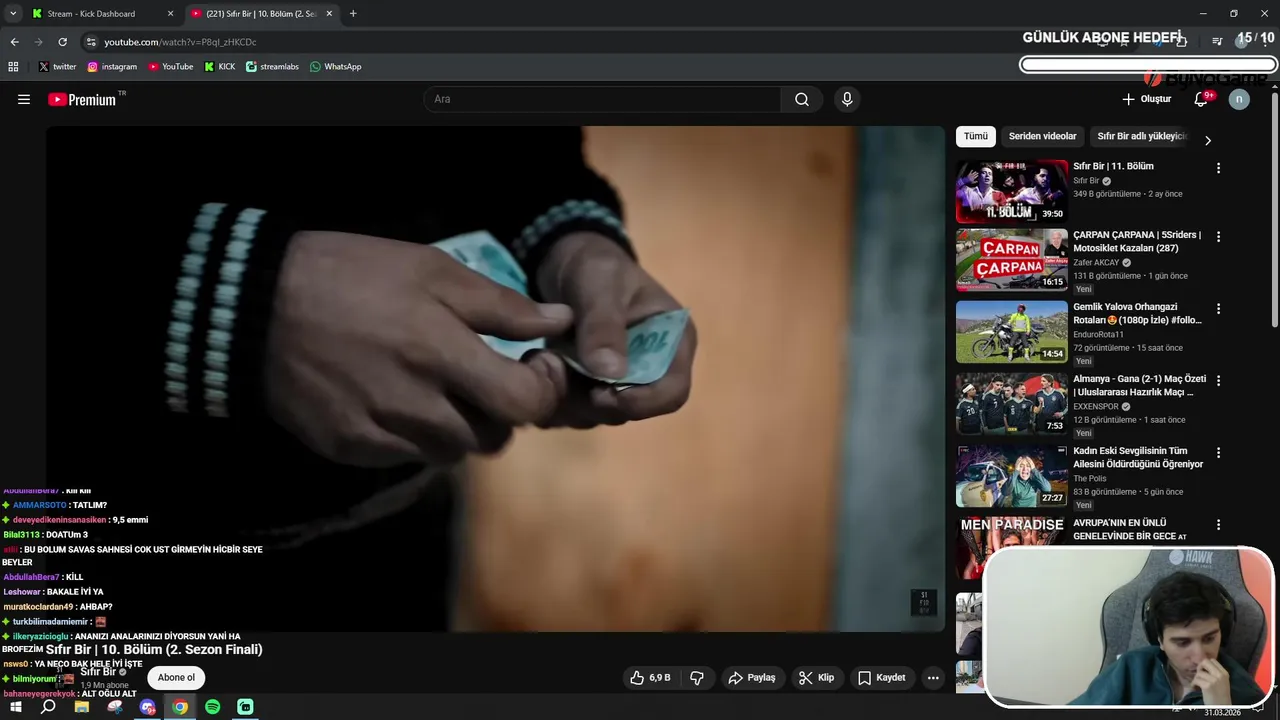Open options for Gemlik Yalova Orhangazi video
Viewport: 1280px width, 720px height.
(x=1218, y=309)
